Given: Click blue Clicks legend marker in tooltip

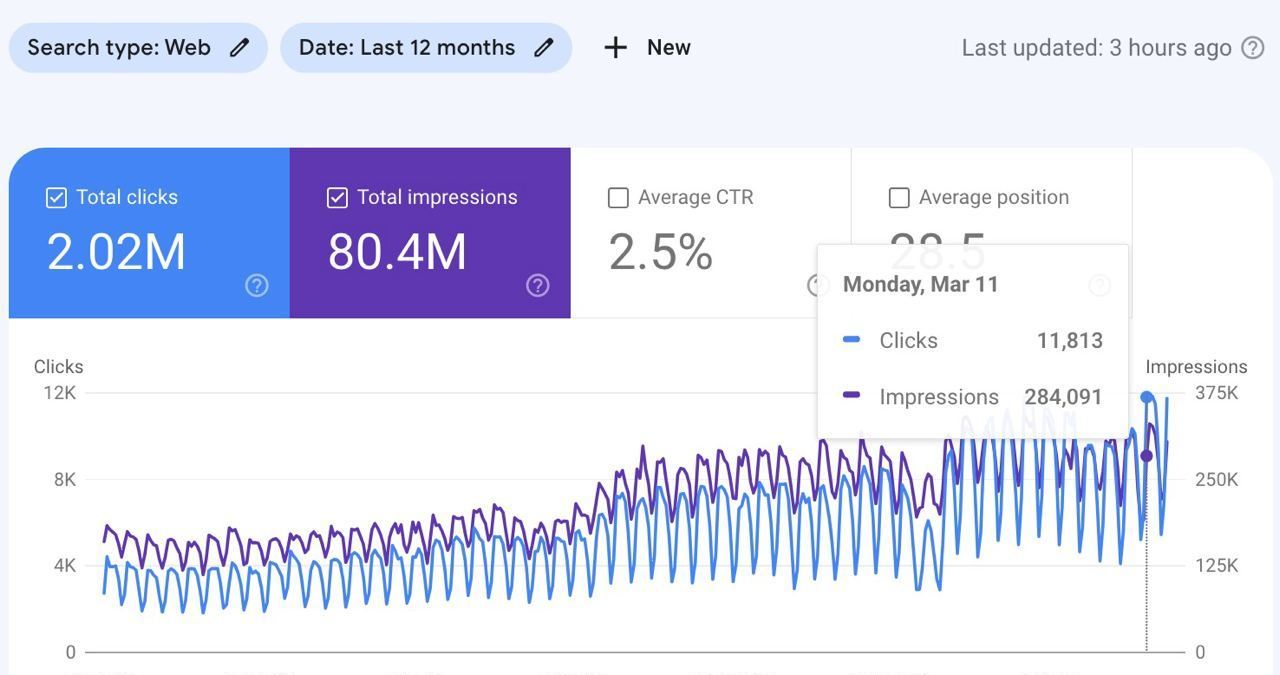Looking at the screenshot, I should coord(852,340).
